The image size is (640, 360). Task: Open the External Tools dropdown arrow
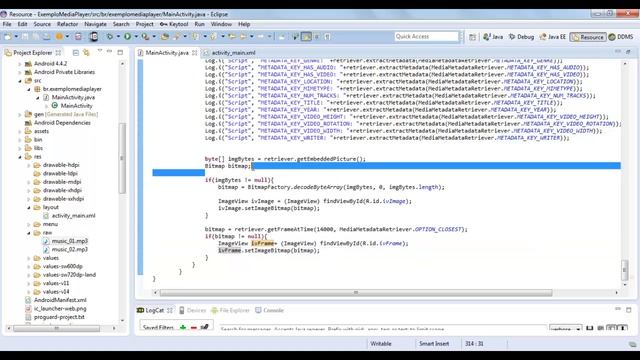[154, 37]
